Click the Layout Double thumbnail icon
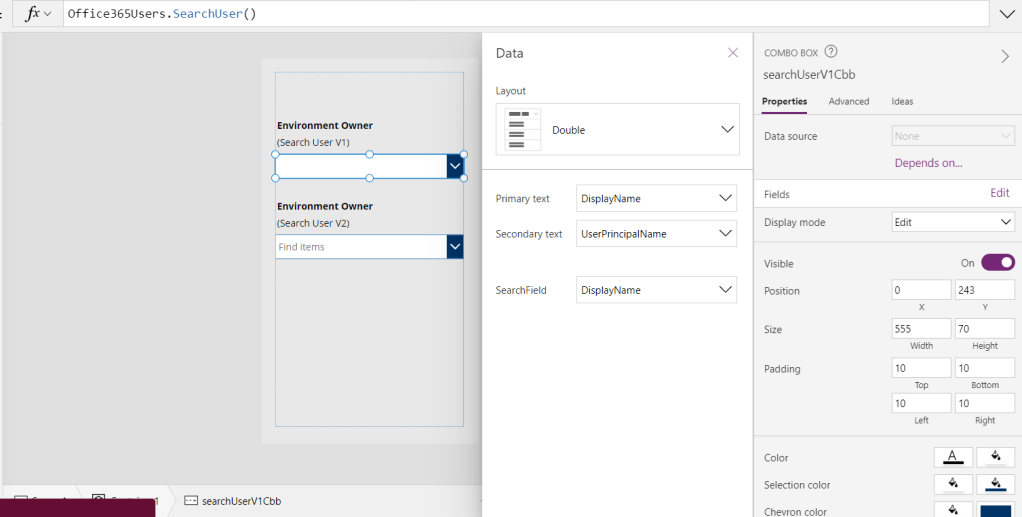This screenshot has width=1022, height=517. [x=522, y=130]
